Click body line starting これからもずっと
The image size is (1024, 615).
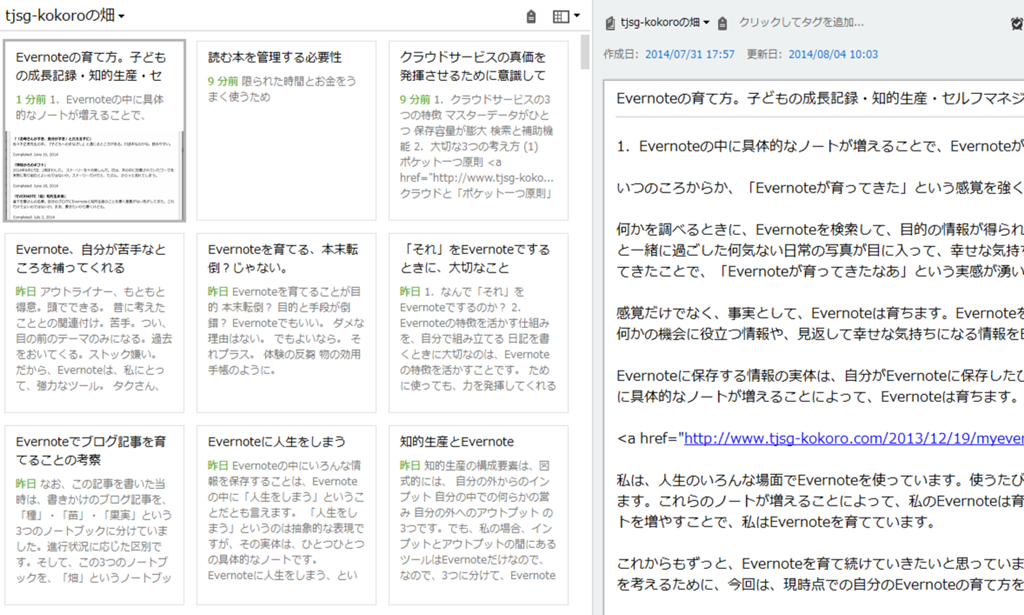(x=820, y=564)
